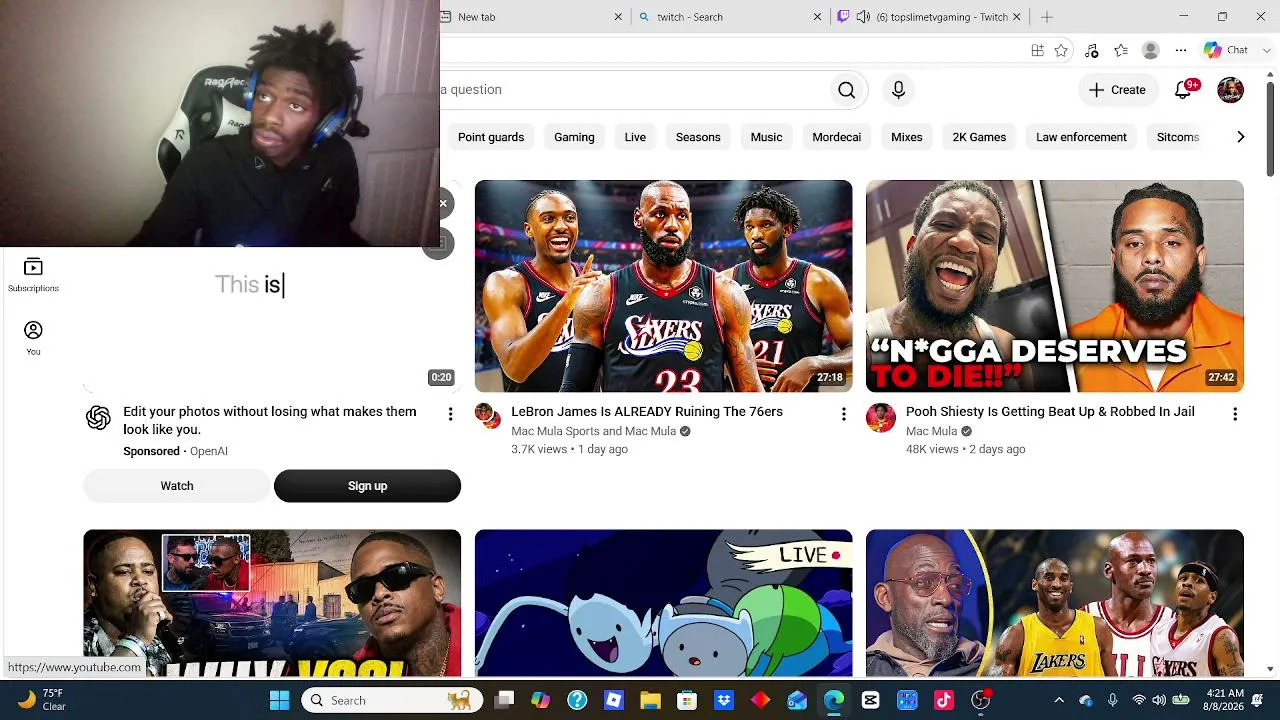Image resolution: width=1280 pixels, height=720 pixels.
Task: Open the Edge media control icon
Action: pyautogui.click(x=1091, y=50)
